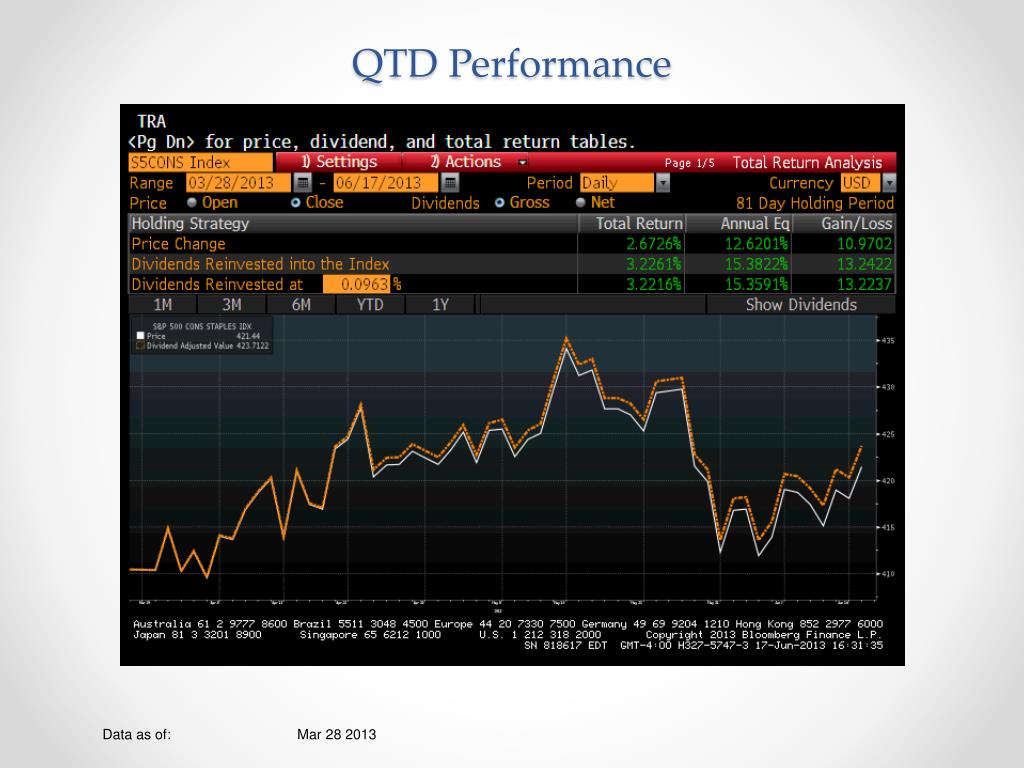Click the 435 y-axis label
The width and height of the screenshot is (1024, 768).
[x=887, y=340]
